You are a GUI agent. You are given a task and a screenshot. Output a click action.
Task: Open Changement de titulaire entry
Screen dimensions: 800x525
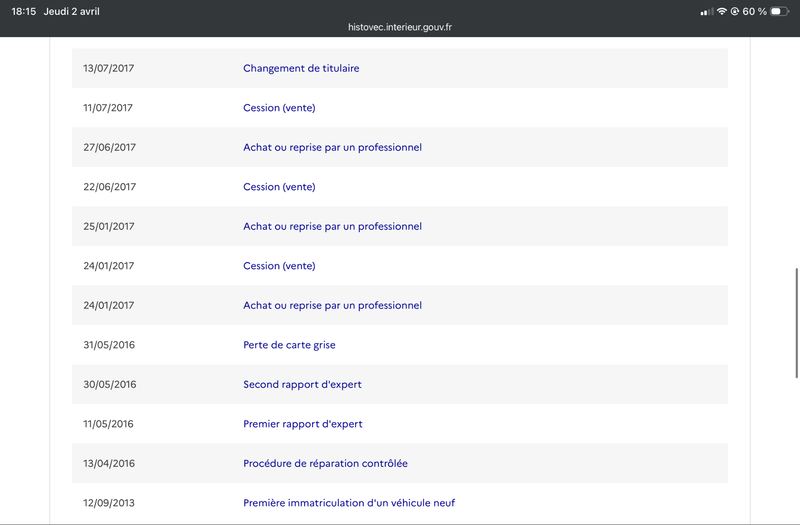(301, 68)
